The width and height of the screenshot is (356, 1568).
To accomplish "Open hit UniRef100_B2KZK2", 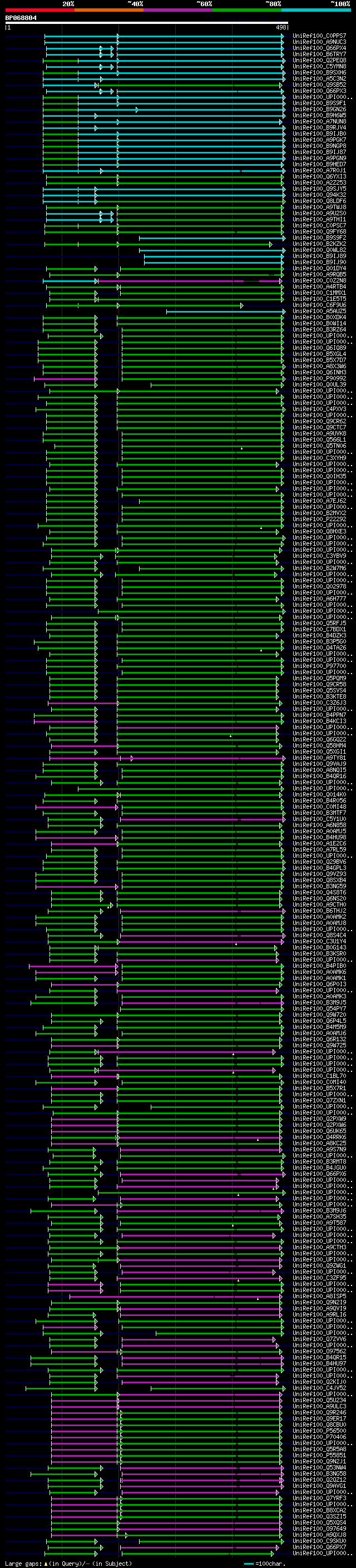I will click(319, 244).
